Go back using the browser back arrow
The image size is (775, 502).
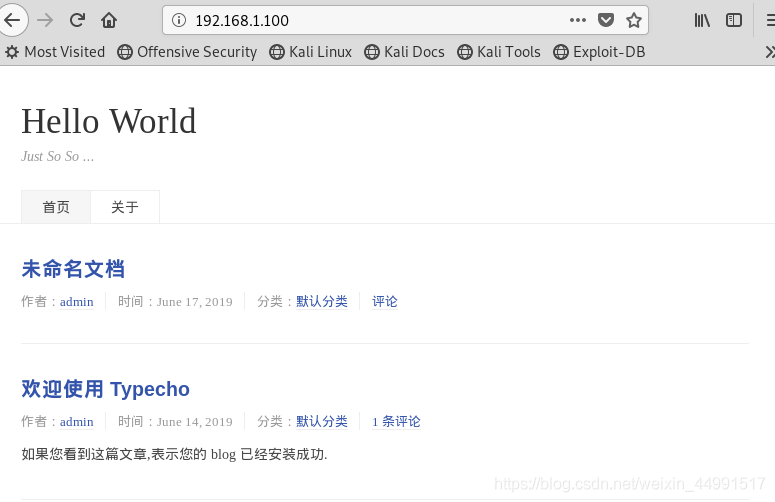tap(12, 20)
